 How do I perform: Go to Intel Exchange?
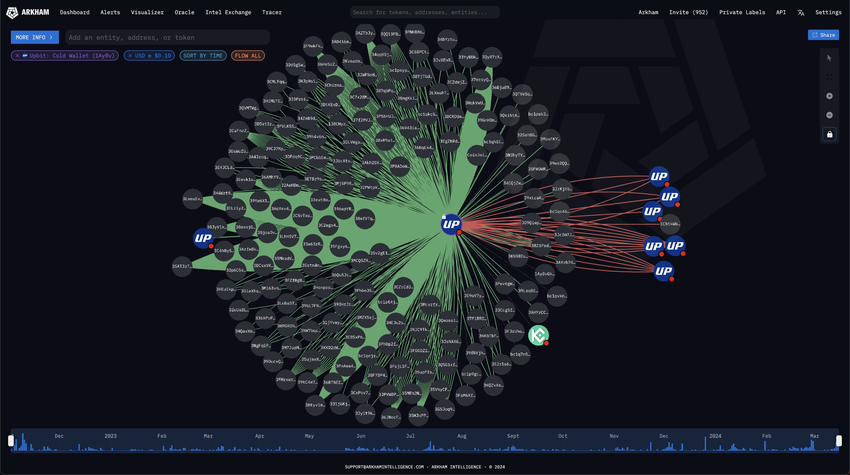coord(228,12)
